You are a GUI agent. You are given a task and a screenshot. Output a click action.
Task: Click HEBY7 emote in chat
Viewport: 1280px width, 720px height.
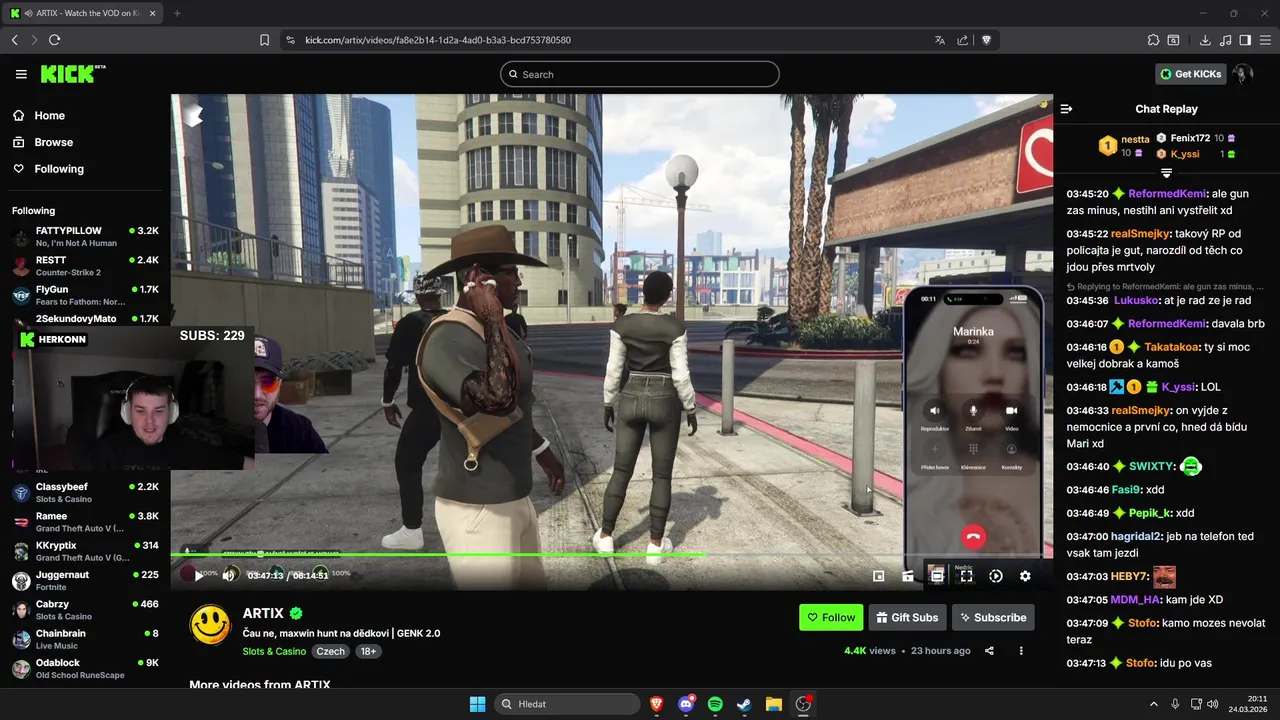[1164, 577]
